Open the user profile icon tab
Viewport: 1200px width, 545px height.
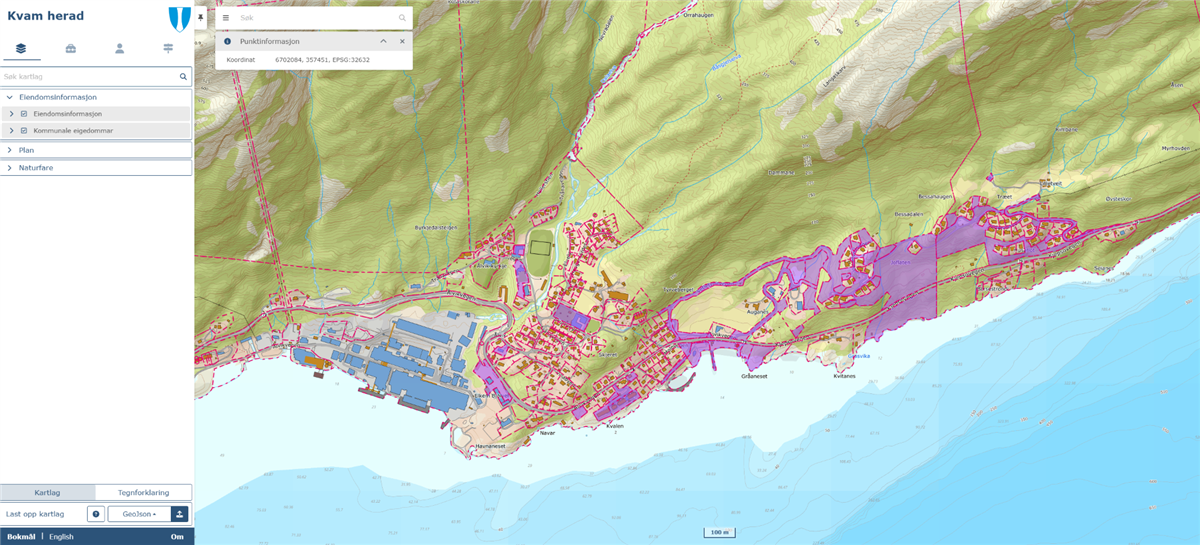[x=119, y=48]
